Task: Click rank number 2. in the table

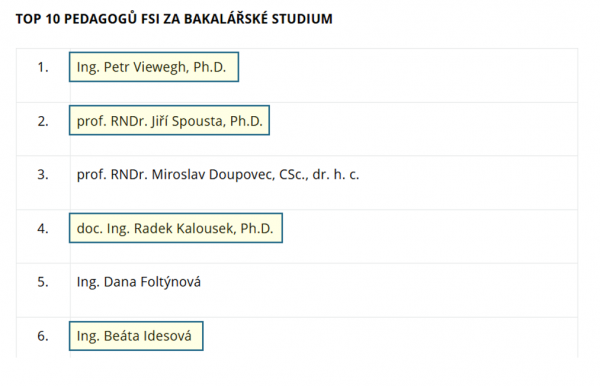Action: (x=43, y=121)
